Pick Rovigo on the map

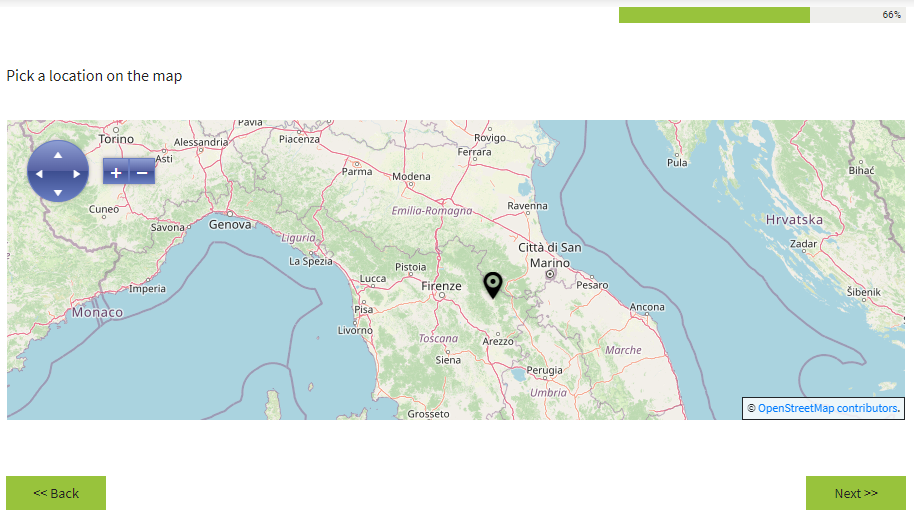pos(490,138)
